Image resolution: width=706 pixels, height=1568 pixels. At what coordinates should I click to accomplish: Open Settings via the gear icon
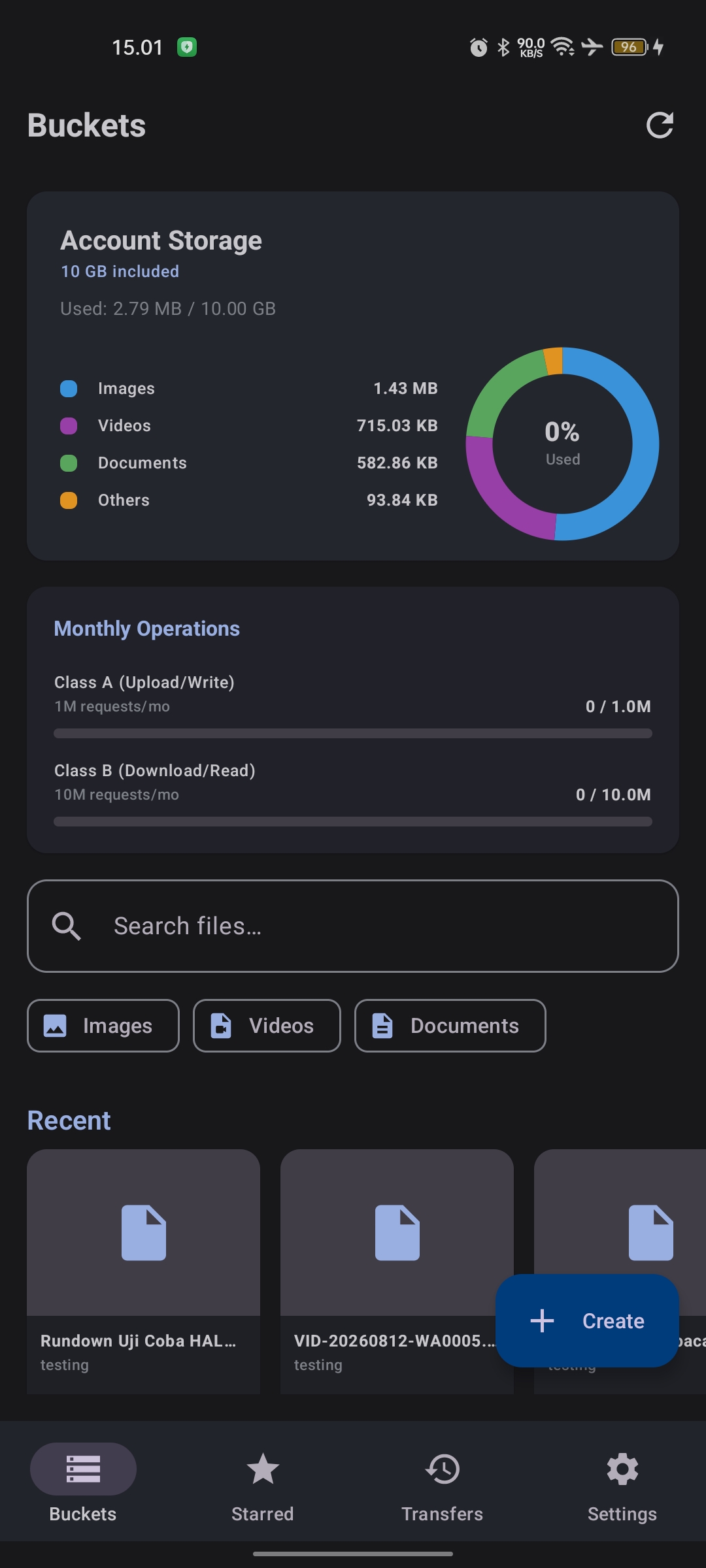click(x=622, y=1469)
